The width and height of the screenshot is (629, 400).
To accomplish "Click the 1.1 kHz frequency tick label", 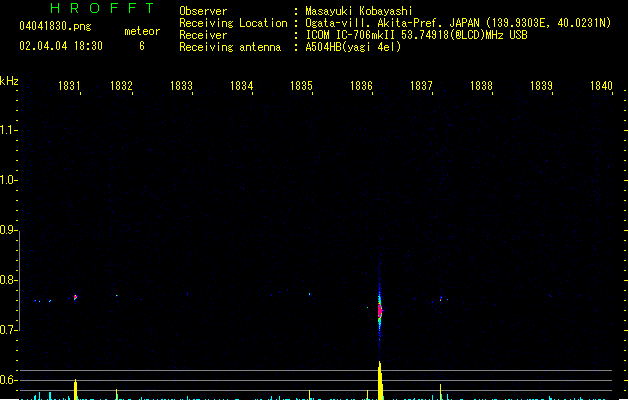I will pyautogui.click(x=7, y=130).
